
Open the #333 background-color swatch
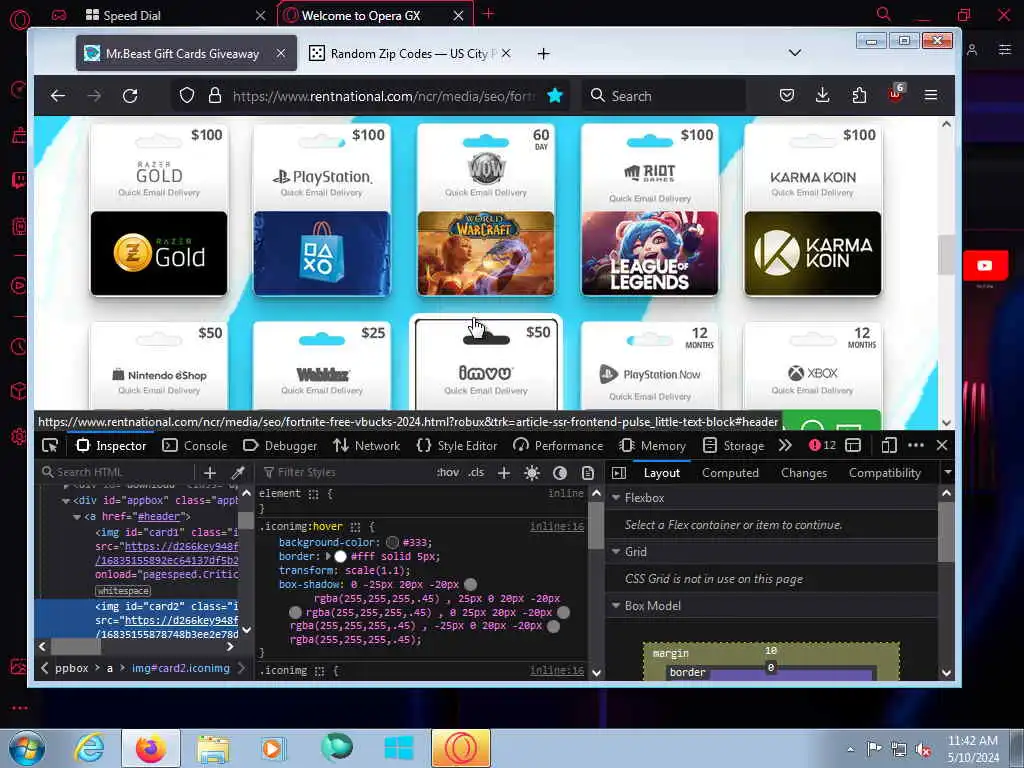(x=392, y=542)
